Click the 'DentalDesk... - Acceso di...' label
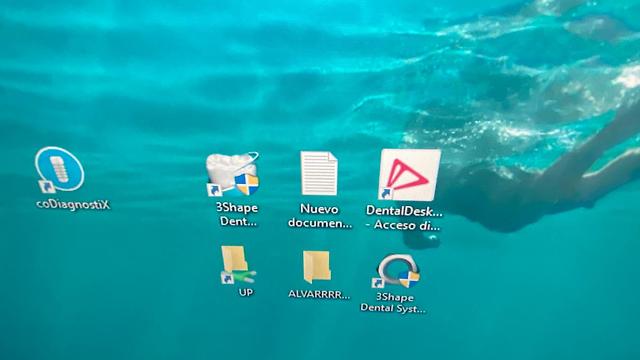The height and width of the screenshot is (360, 640). (404, 218)
